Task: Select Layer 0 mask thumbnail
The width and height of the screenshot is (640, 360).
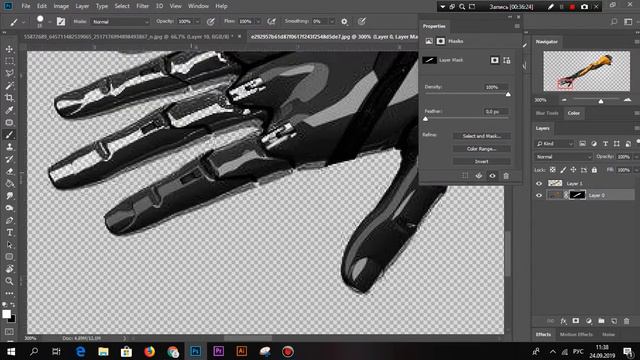Action: 578,195
